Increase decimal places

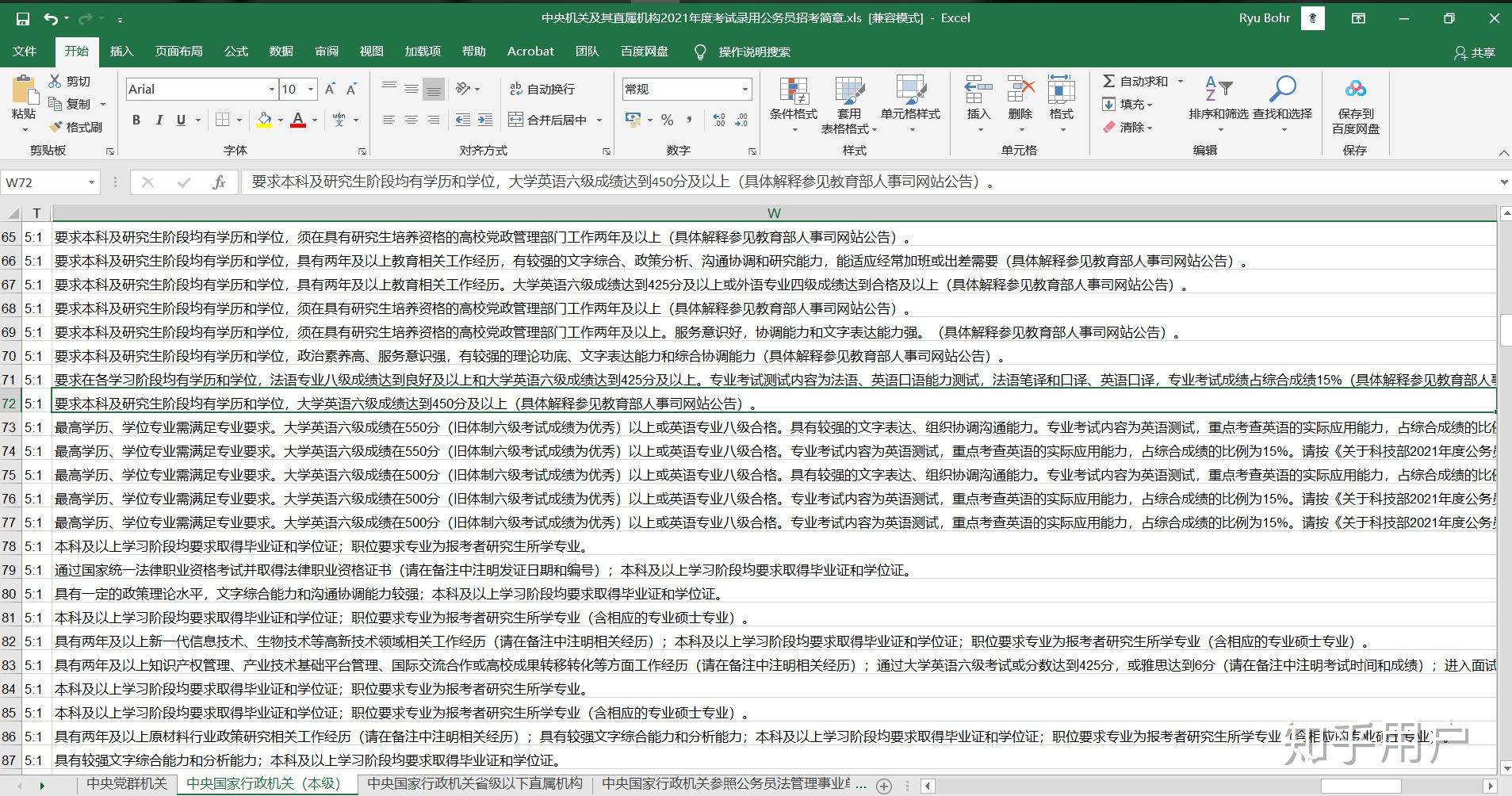(x=719, y=120)
